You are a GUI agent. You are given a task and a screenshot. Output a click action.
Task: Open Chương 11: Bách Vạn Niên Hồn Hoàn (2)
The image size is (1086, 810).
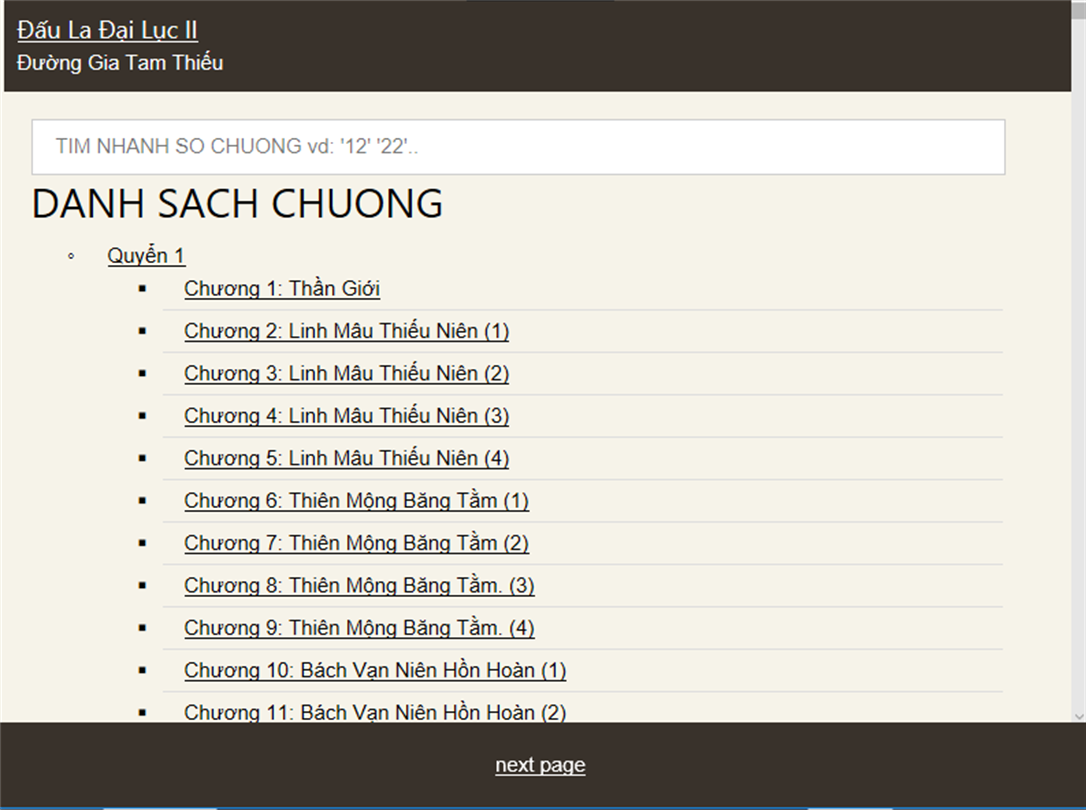pyautogui.click(x=375, y=712)
